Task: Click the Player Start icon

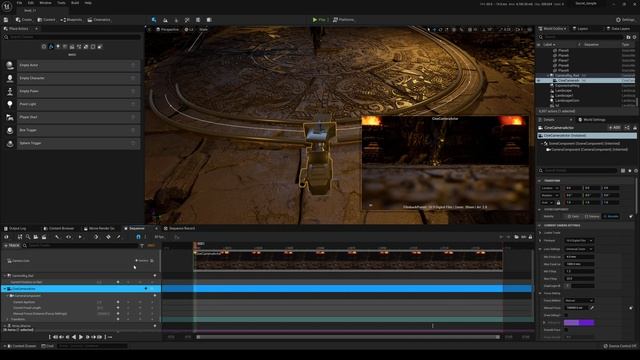Action: click(10, 117)
